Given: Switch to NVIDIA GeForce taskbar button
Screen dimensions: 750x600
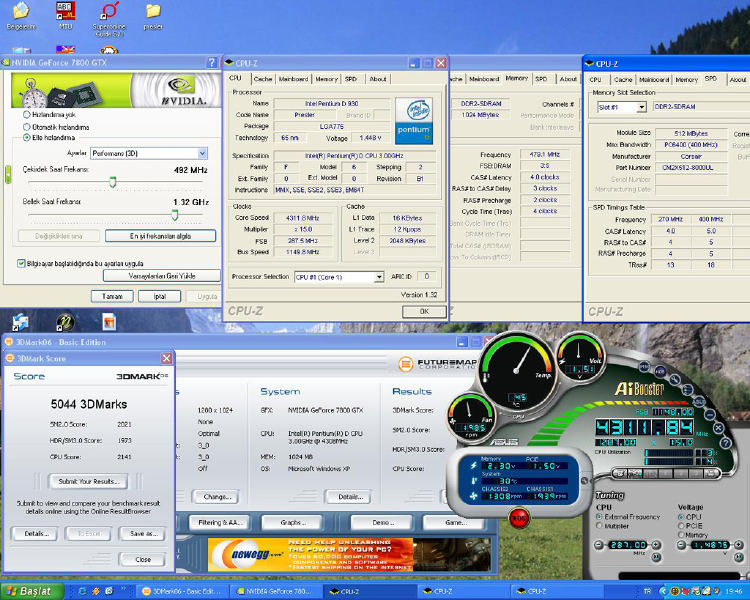Looking at the screenshot, I should (x=275, y=591).
